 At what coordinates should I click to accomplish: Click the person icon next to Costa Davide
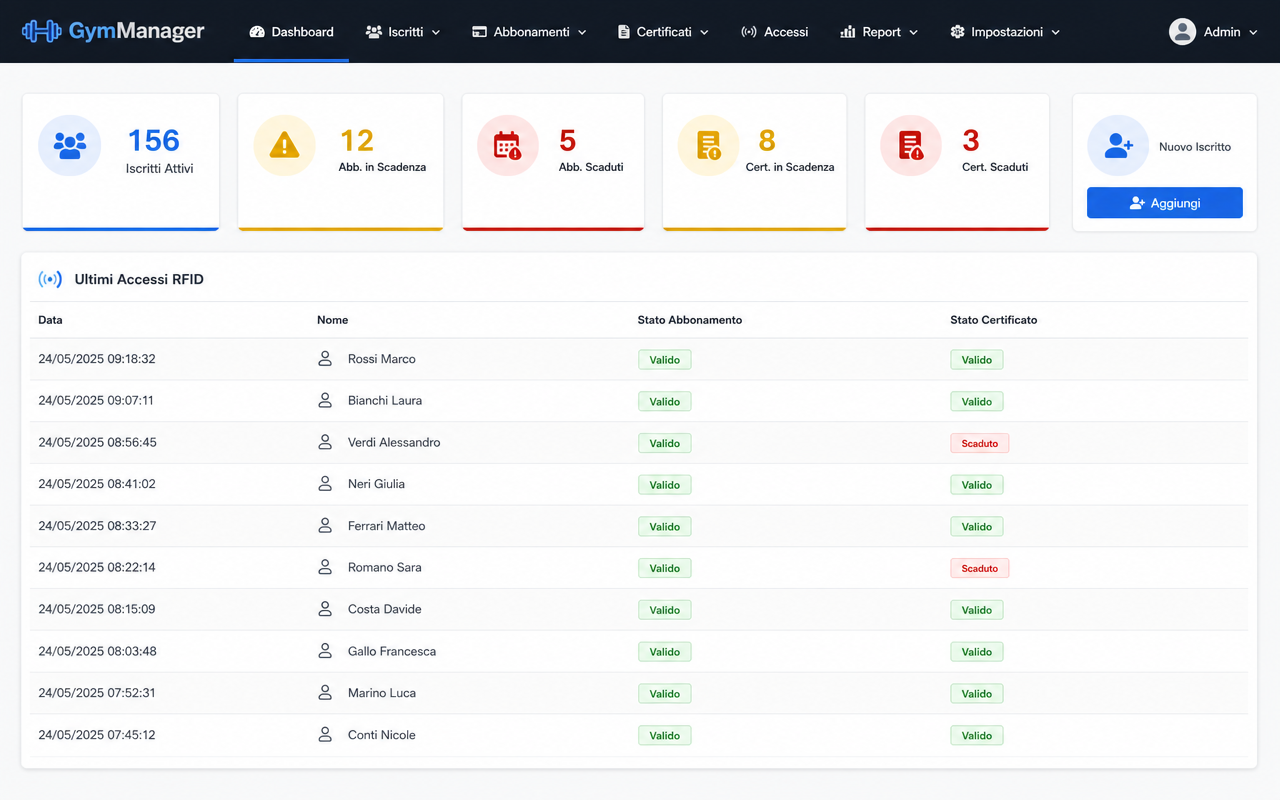325,609
